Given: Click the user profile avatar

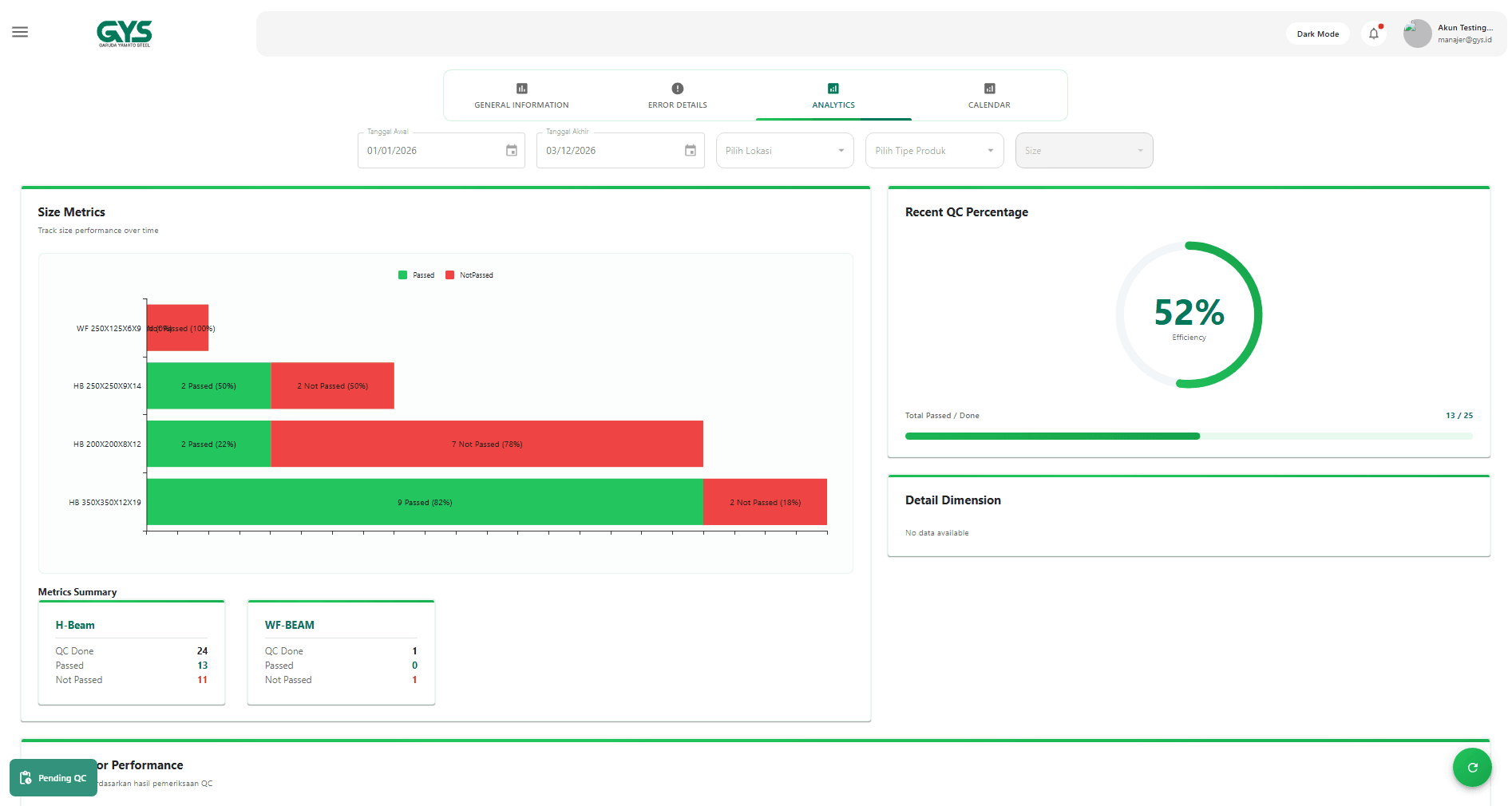Looking at the screenshot, I should 1417,34.
